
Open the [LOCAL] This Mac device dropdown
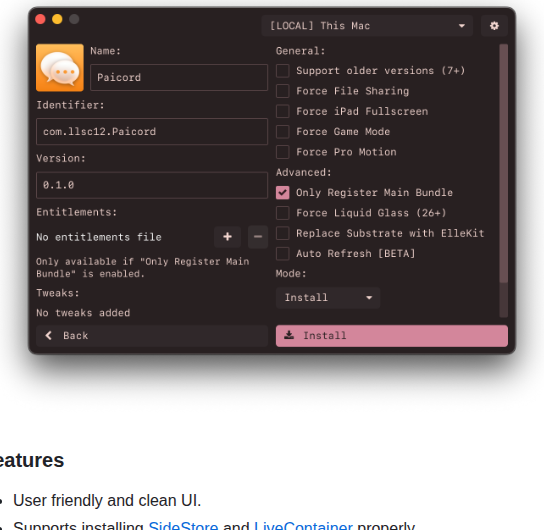367,26
